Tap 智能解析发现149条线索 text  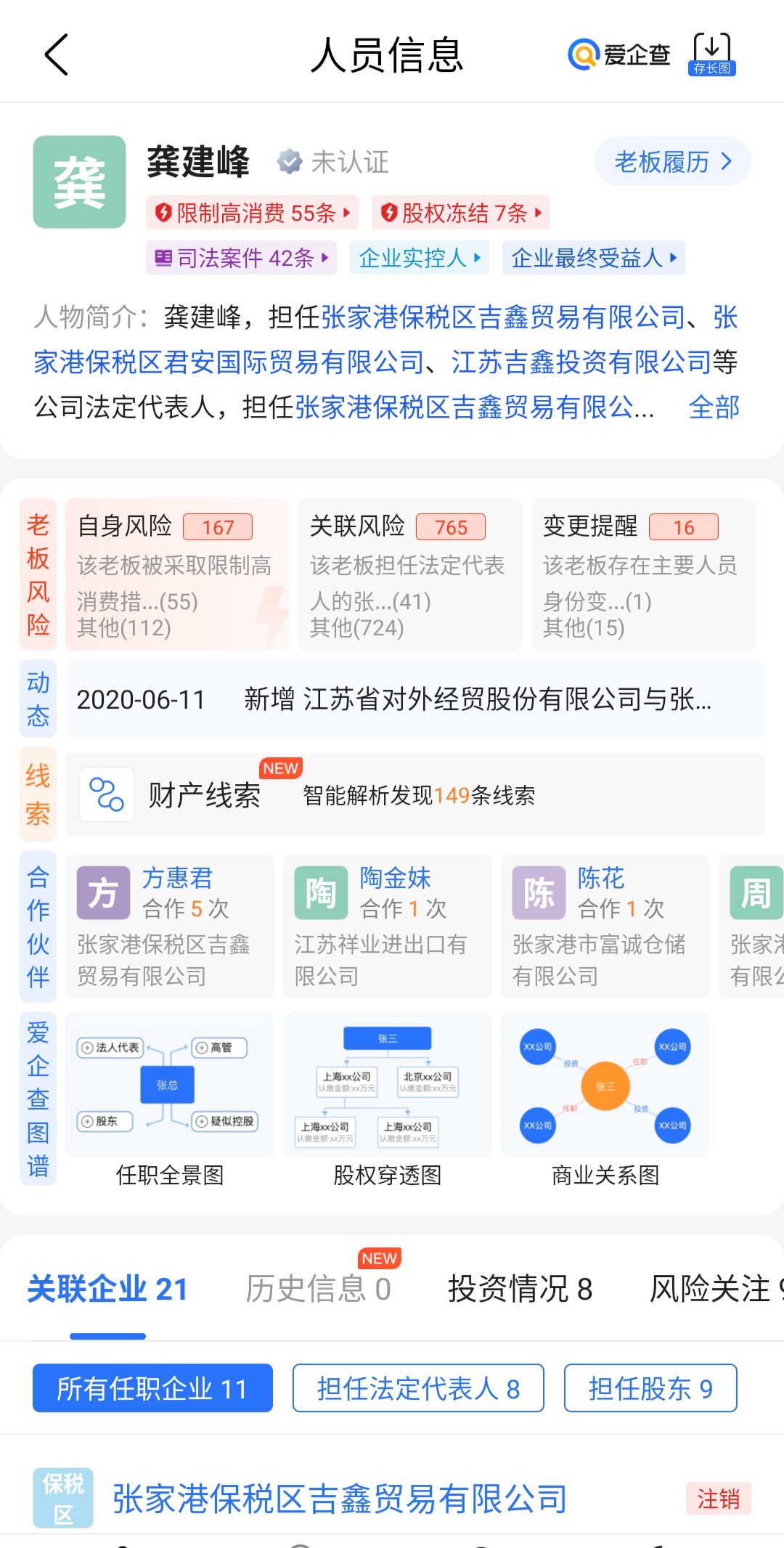[419, 796]
